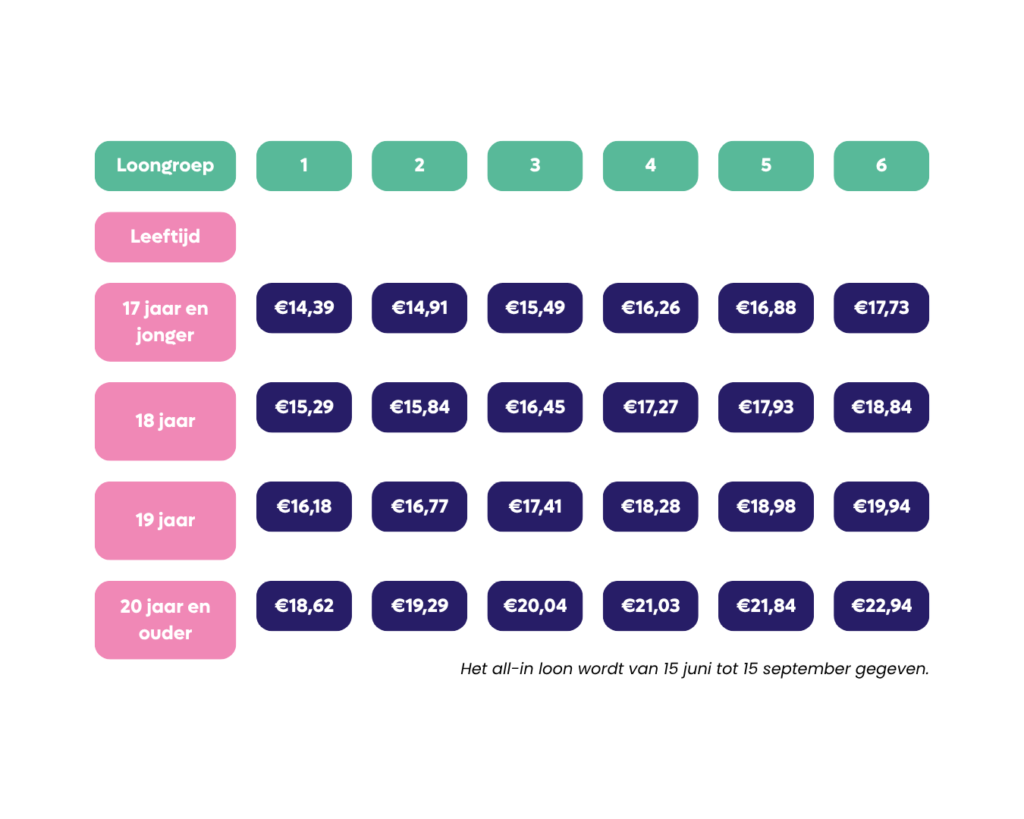This screenshot has width=1024, height=819.
Task: Click loongroep column header 4
Action: [650, 166]
